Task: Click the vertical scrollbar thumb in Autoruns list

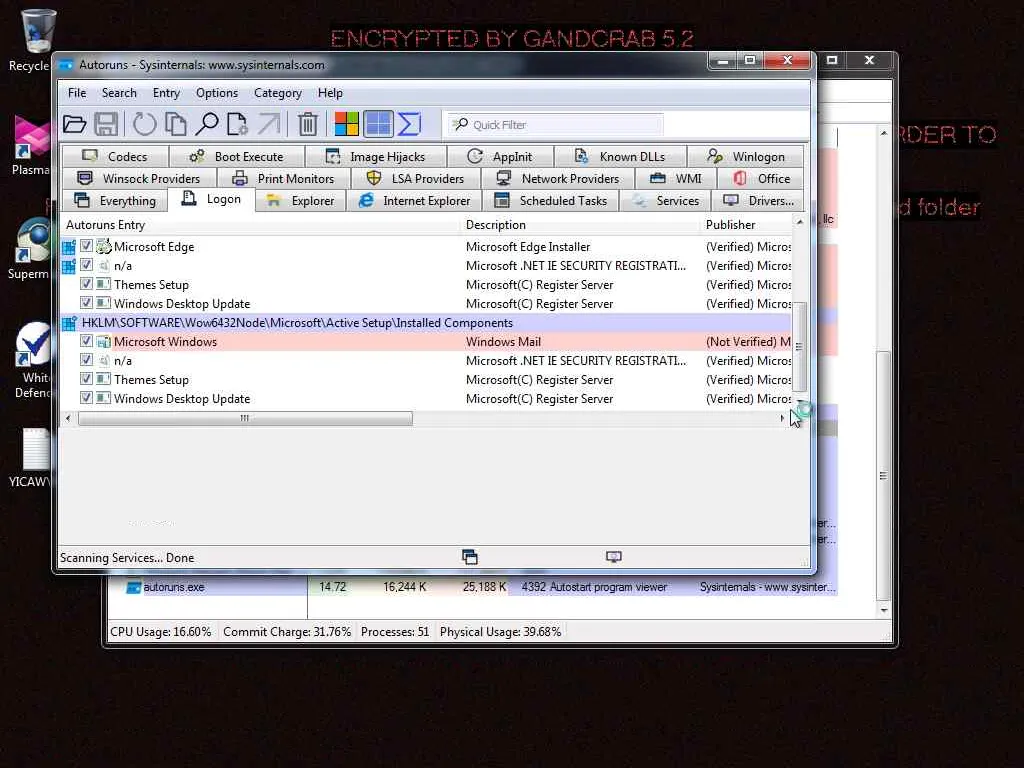Action: click(800, 347)
